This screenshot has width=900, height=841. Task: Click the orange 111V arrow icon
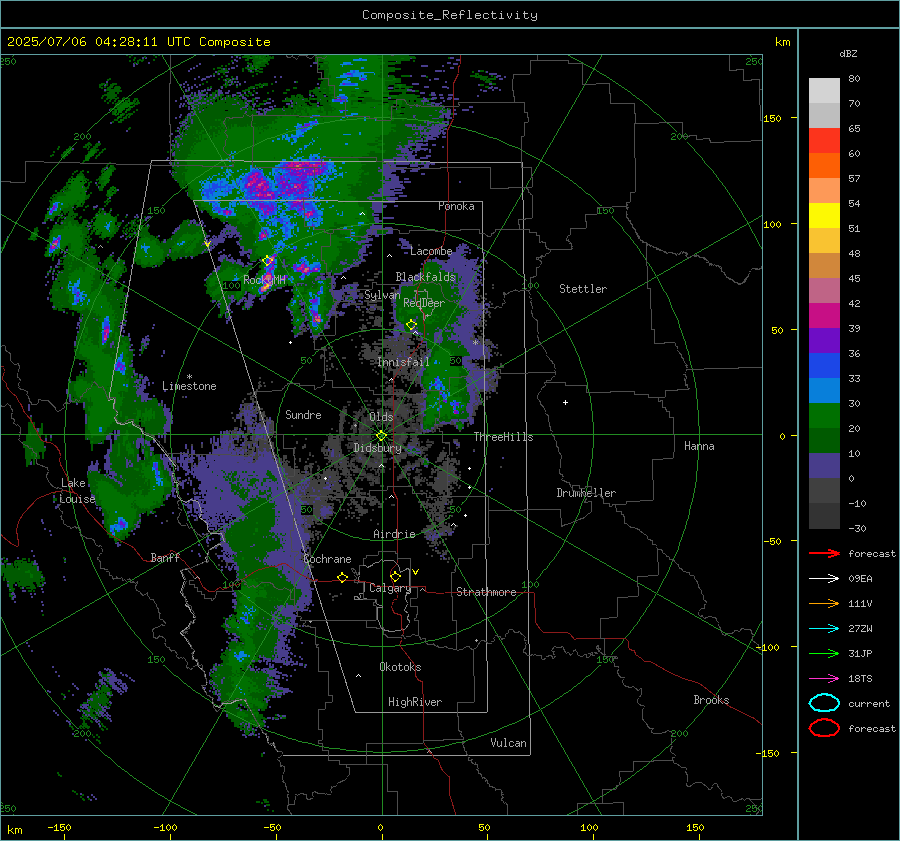tap(824, 603)
